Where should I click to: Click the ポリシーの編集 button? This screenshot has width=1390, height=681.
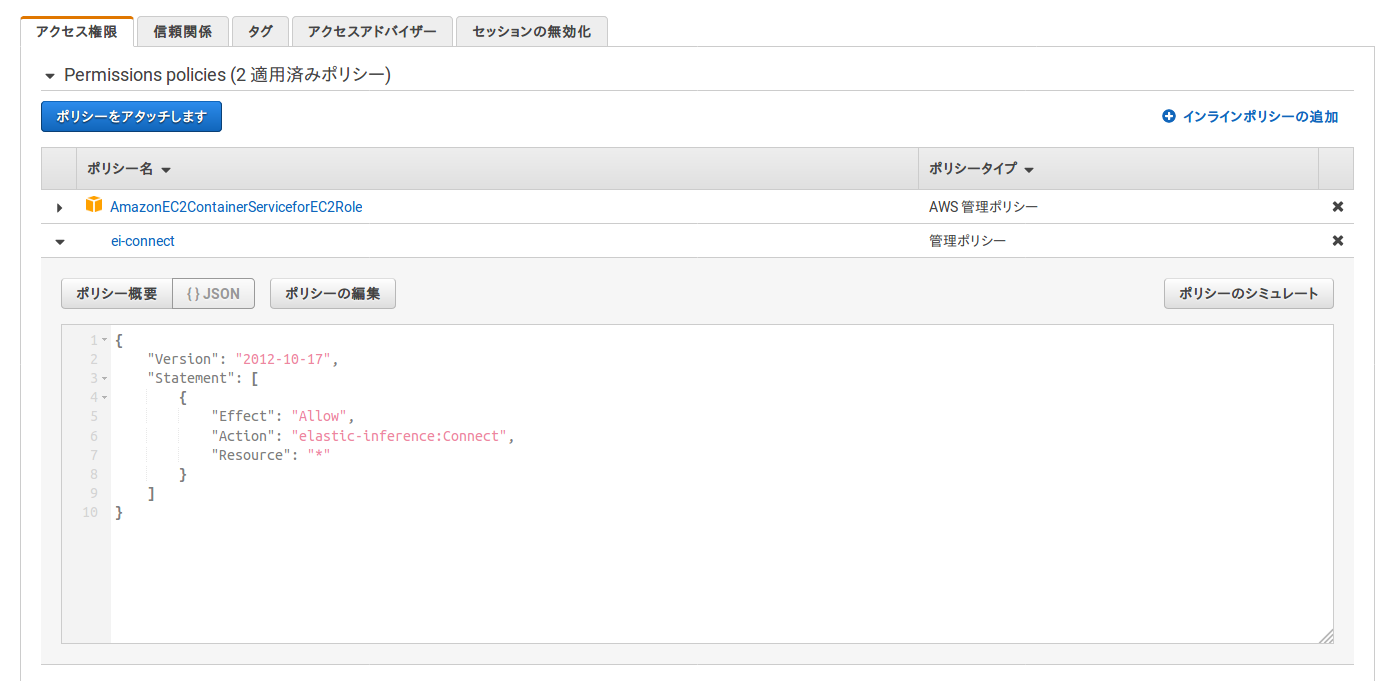(332, 293)
